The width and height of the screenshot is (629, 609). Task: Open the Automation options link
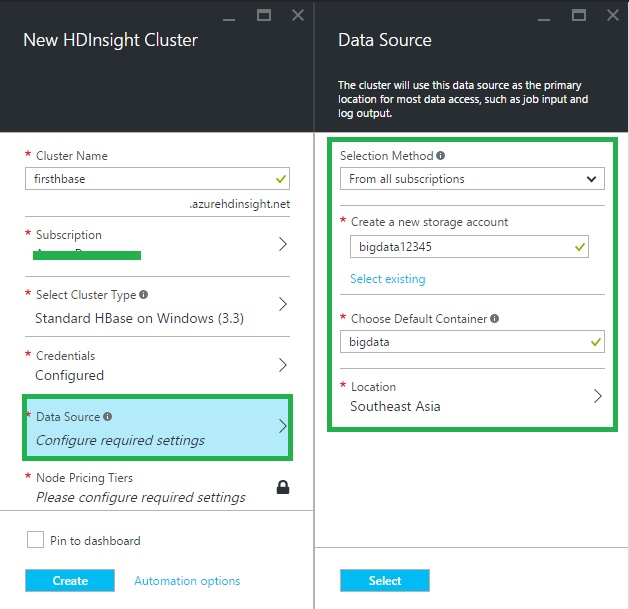(x=187, y=581)
